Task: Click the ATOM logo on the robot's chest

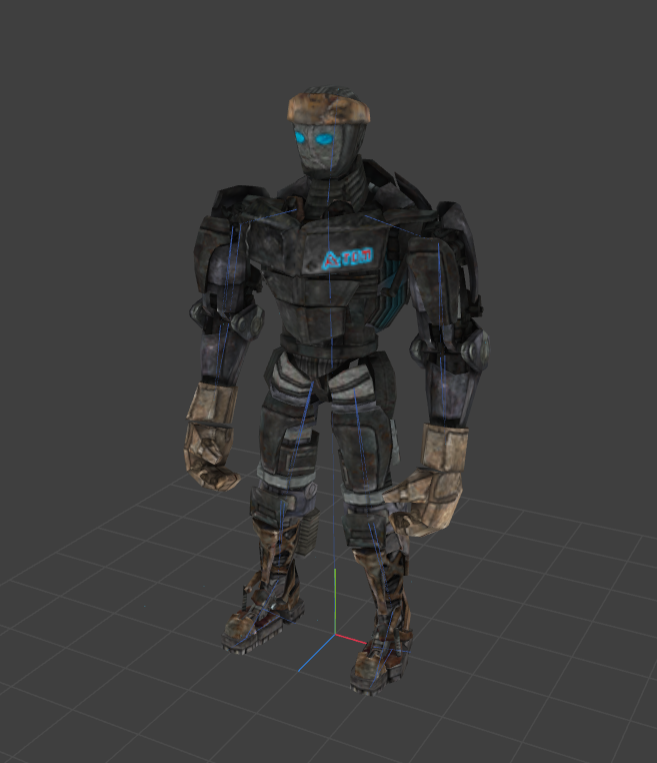Action: tap(347, 259)
